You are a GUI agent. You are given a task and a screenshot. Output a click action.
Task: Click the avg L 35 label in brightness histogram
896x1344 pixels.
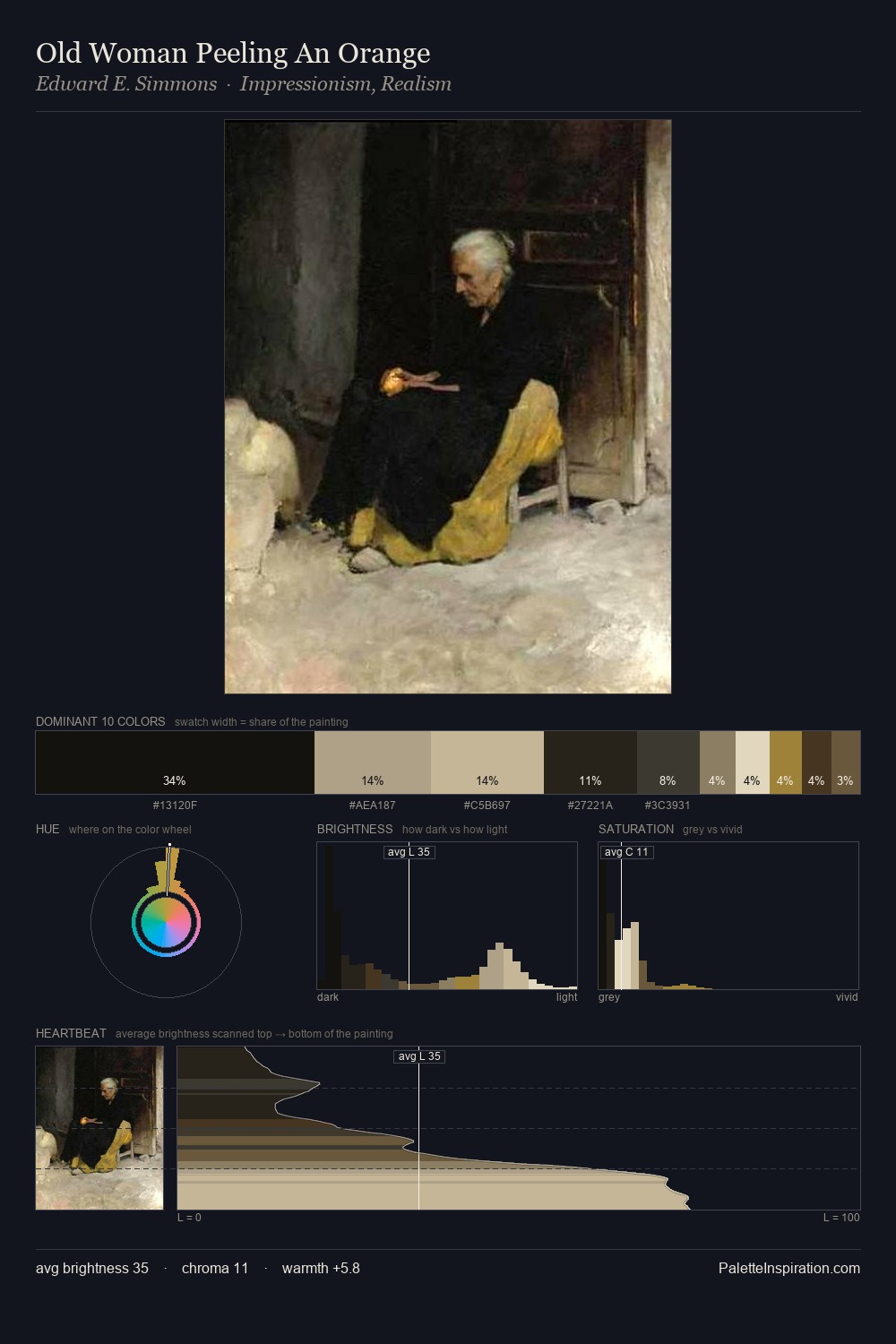tap(409, 852)
